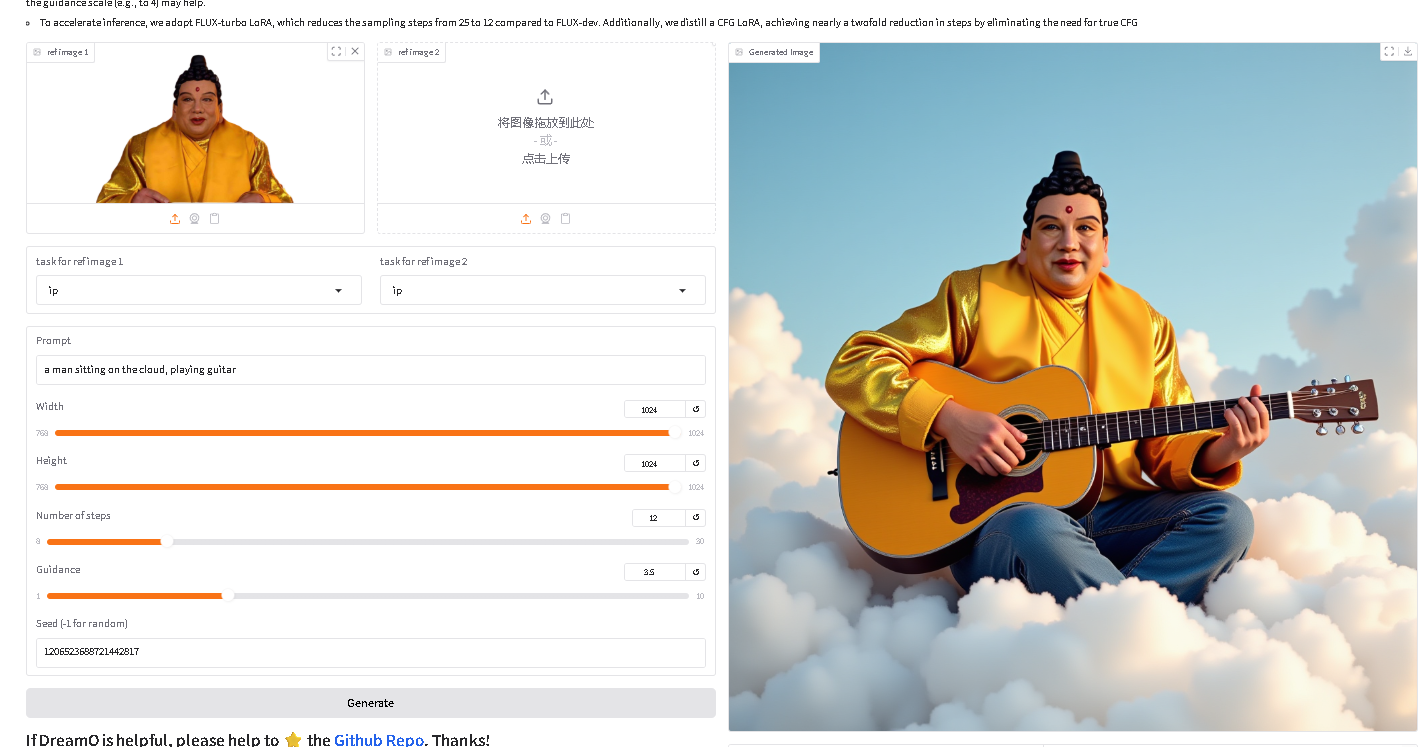
Task: Click the image icon beside the ref image 2 label
Action: (388, 52)
